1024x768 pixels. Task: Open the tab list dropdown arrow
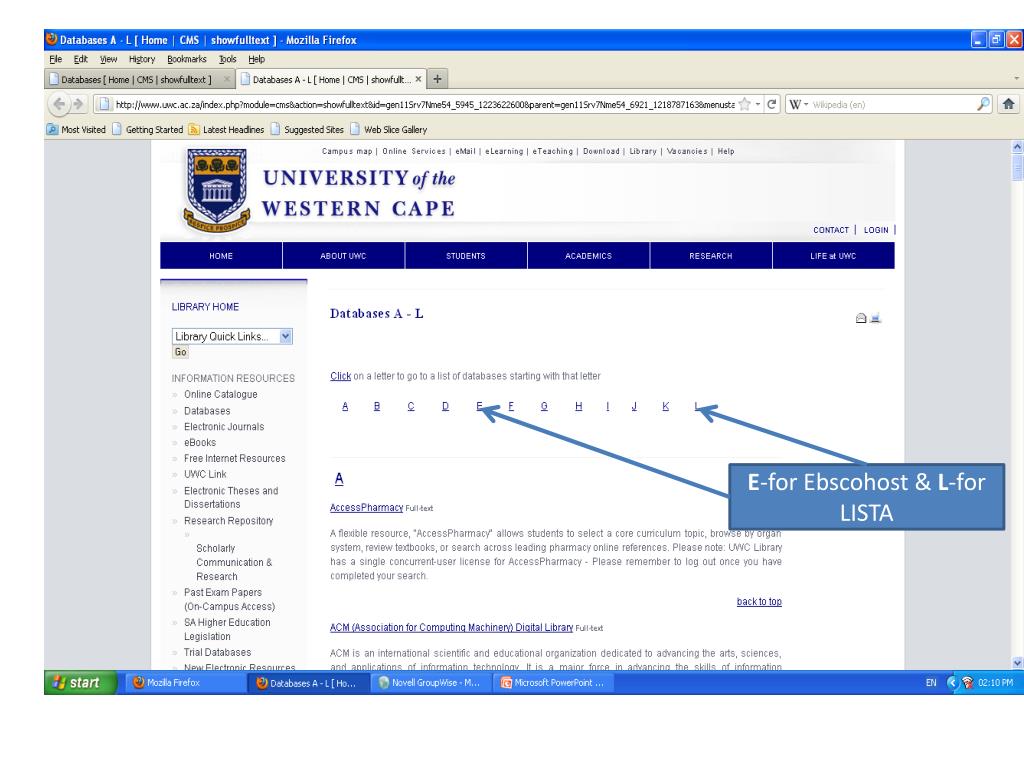pos(1016,78)
